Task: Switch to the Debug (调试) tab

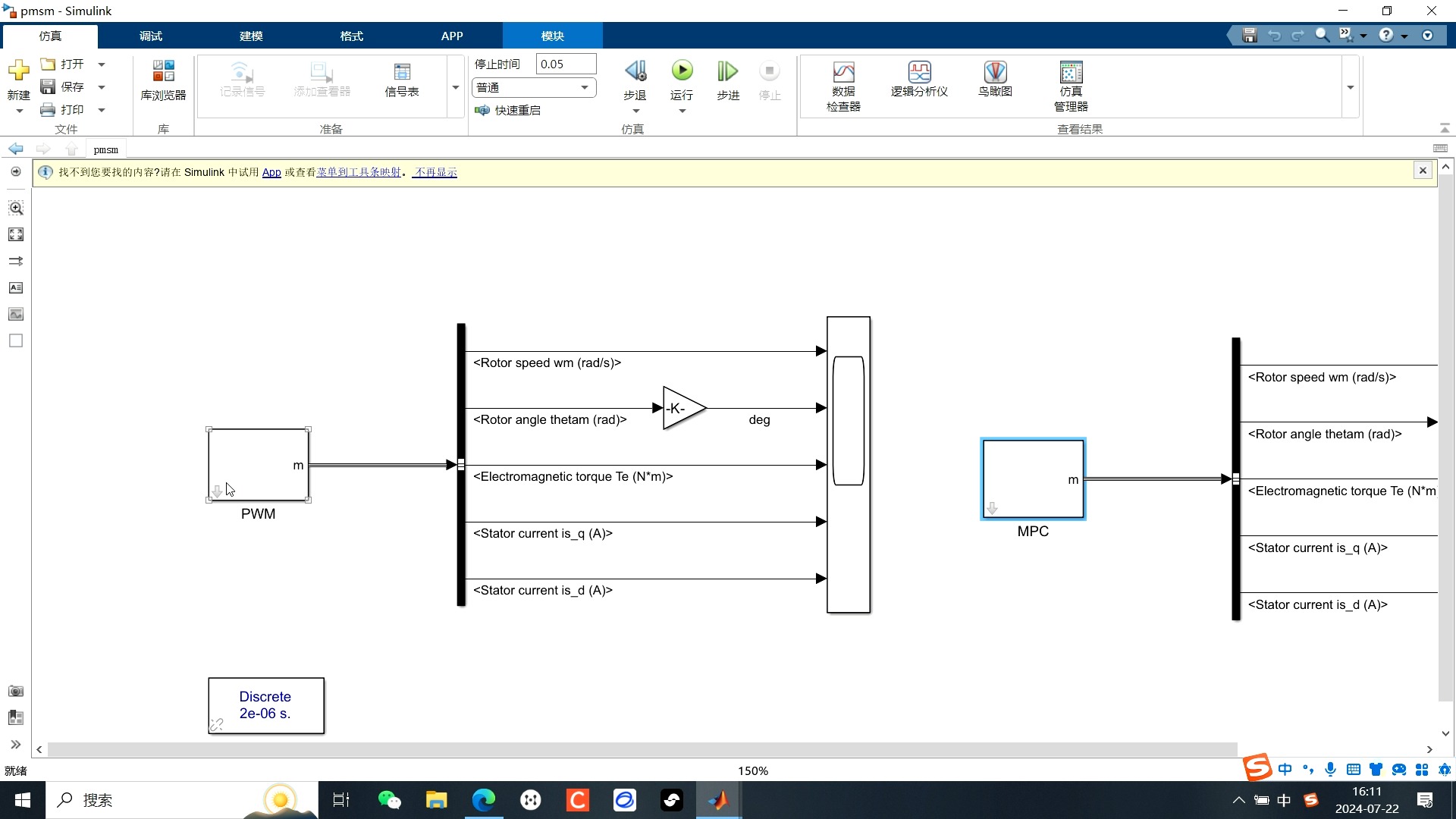Action: coord(150,36)
